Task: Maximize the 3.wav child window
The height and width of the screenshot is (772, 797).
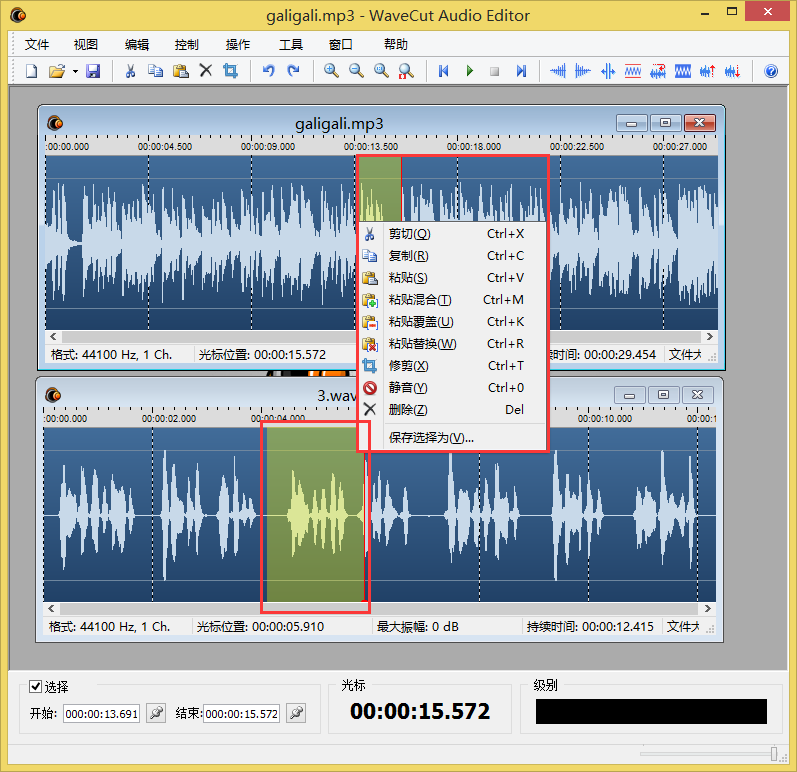Action: 663,395
